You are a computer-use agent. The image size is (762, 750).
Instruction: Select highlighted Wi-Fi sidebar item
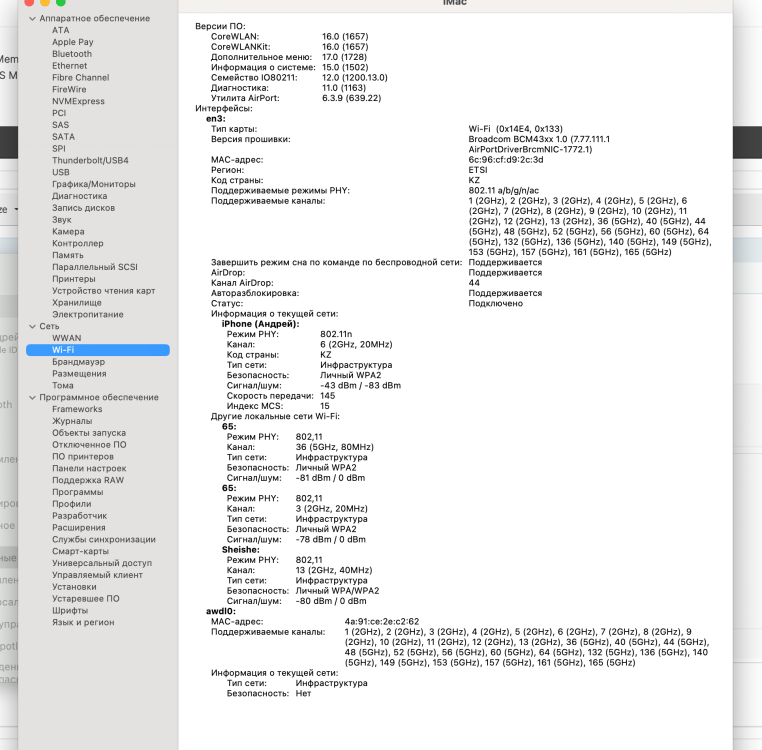click(x=98, y=350)
